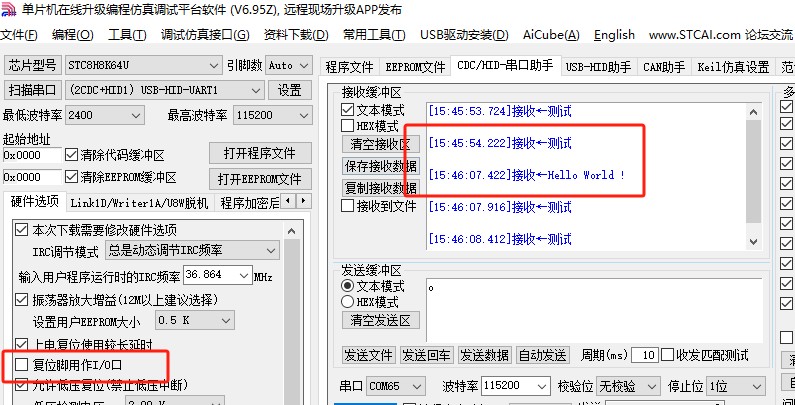
Task: Click the EEPROM start address field
Action: pyautogui.click(x=32, y=177)
